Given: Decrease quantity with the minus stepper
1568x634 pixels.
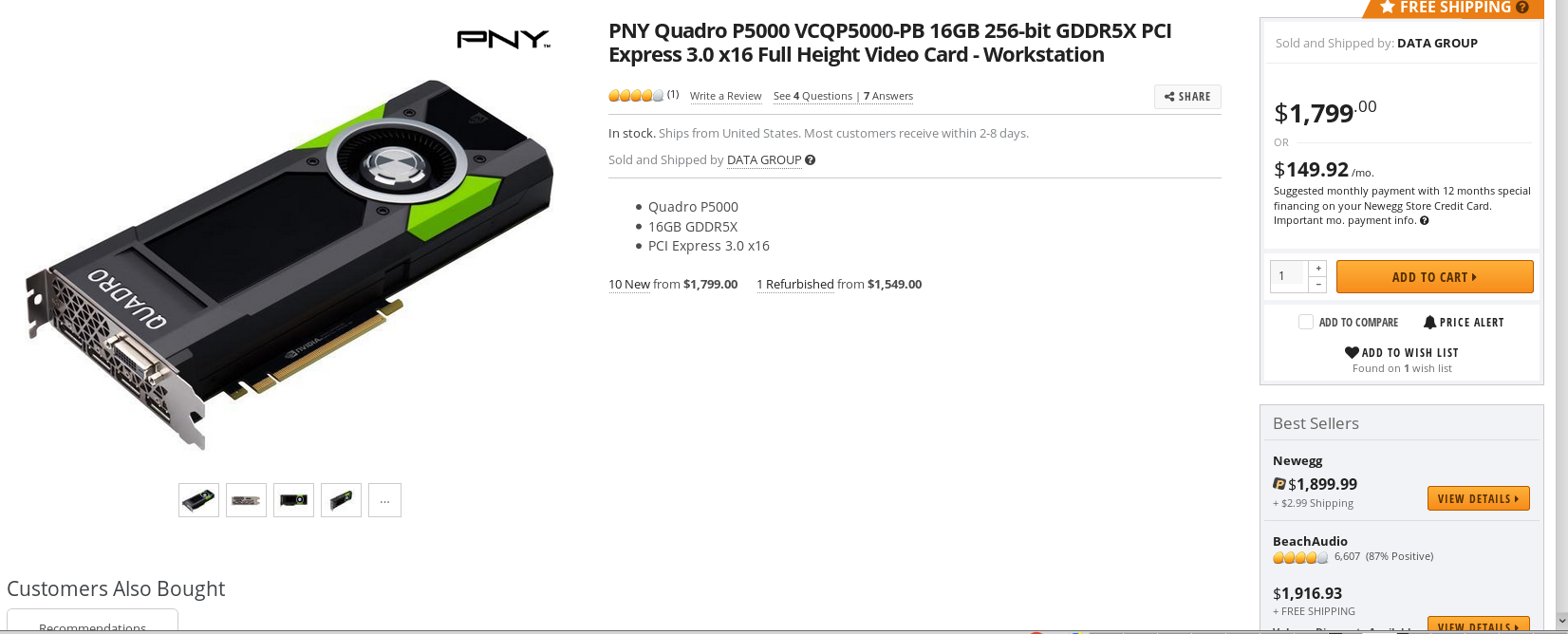Looking at the screenshot, I should pyautogui.click(x=1317, y=285).
